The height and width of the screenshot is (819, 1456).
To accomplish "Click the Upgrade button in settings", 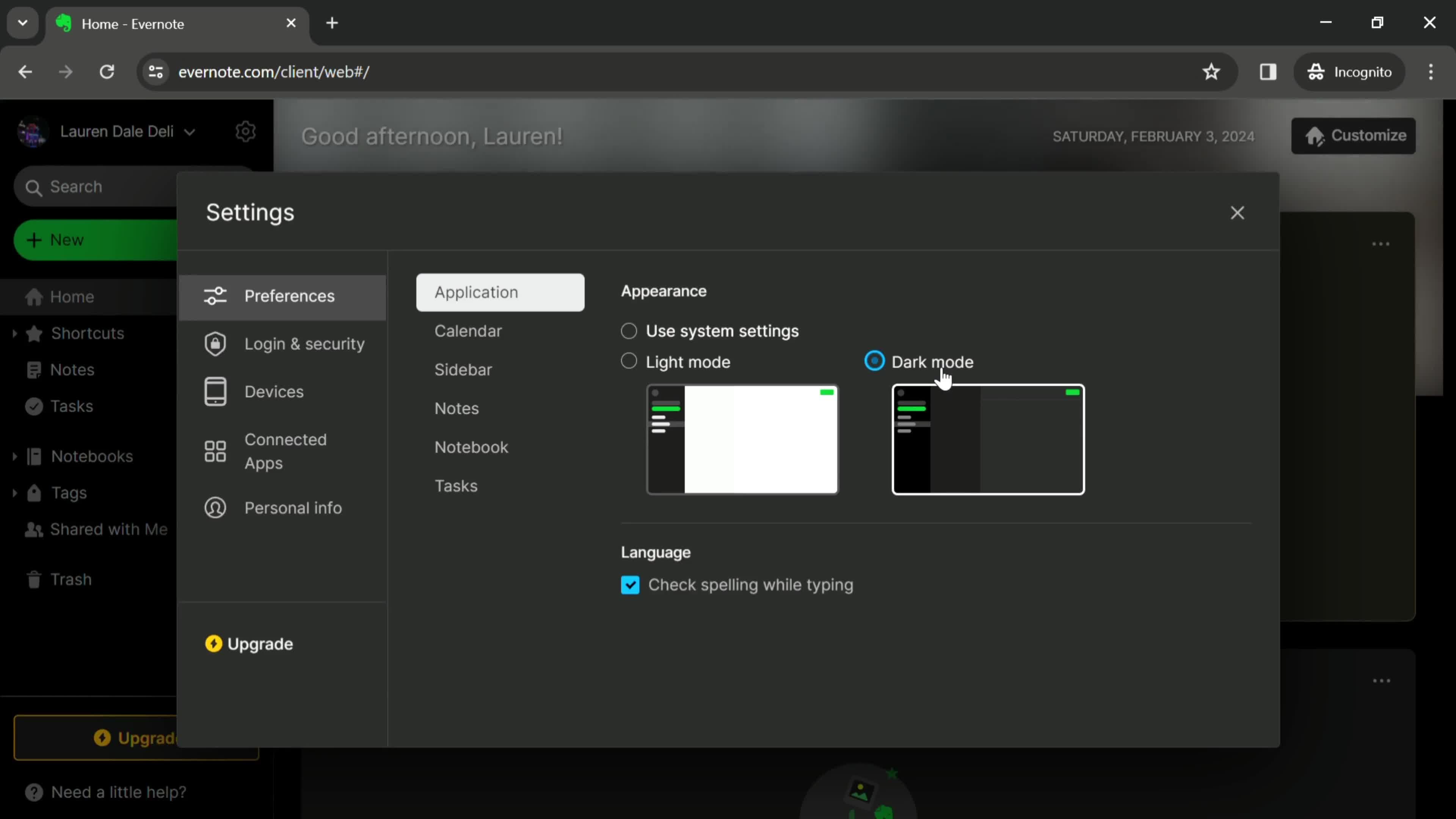I will coord(248,643).
